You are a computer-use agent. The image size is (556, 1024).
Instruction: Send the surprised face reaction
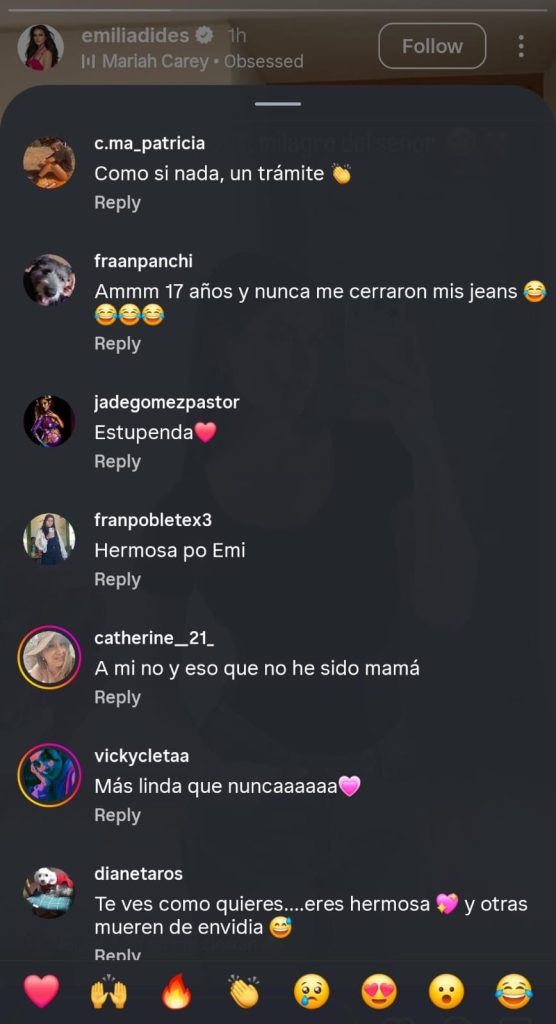pos(446,991)
